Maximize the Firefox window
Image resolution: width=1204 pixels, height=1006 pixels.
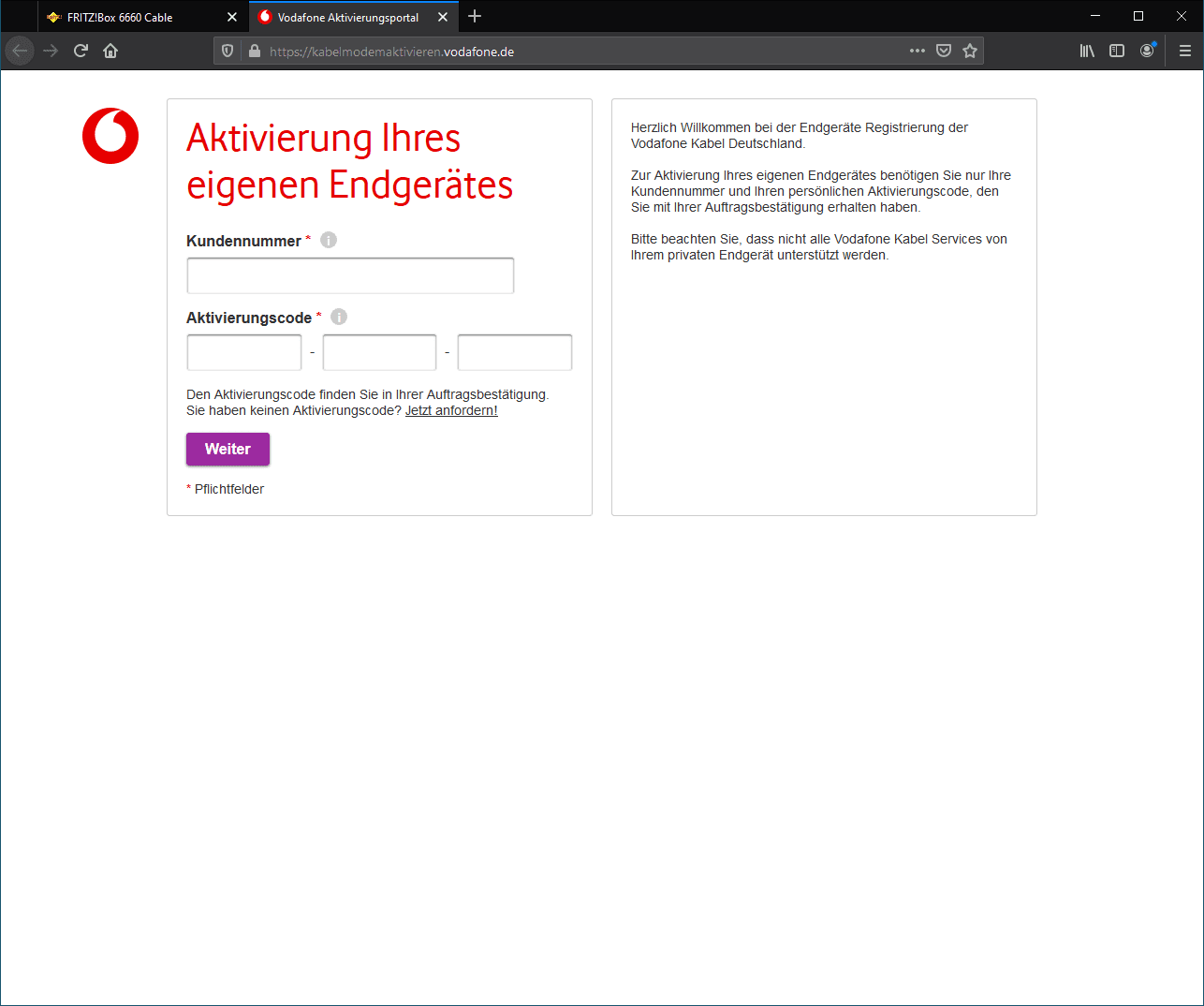(x=1138, y=16)
